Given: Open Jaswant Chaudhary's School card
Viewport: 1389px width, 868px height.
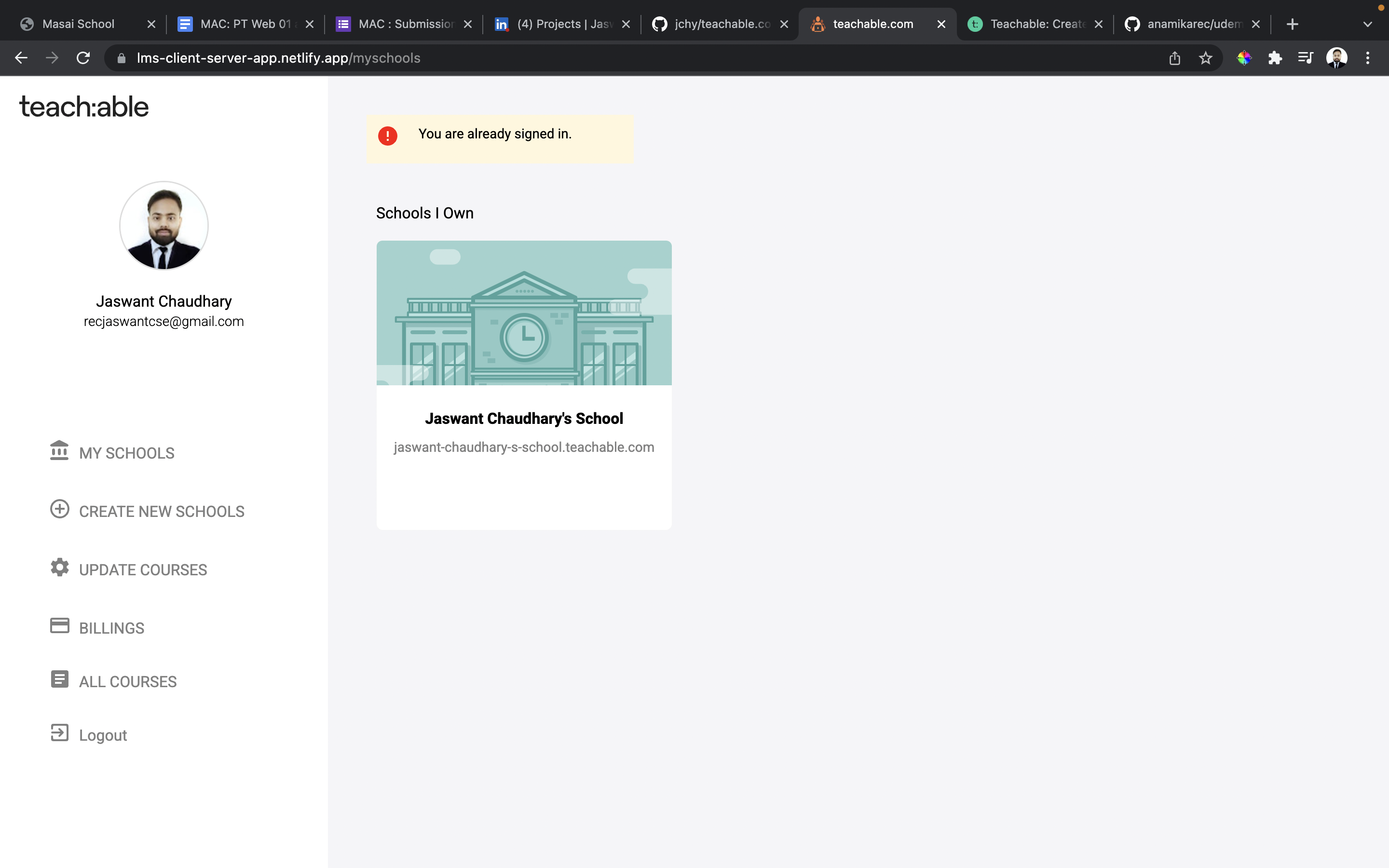Looking at the screenshot, I should pyautogui.click(x=523, y=385).
